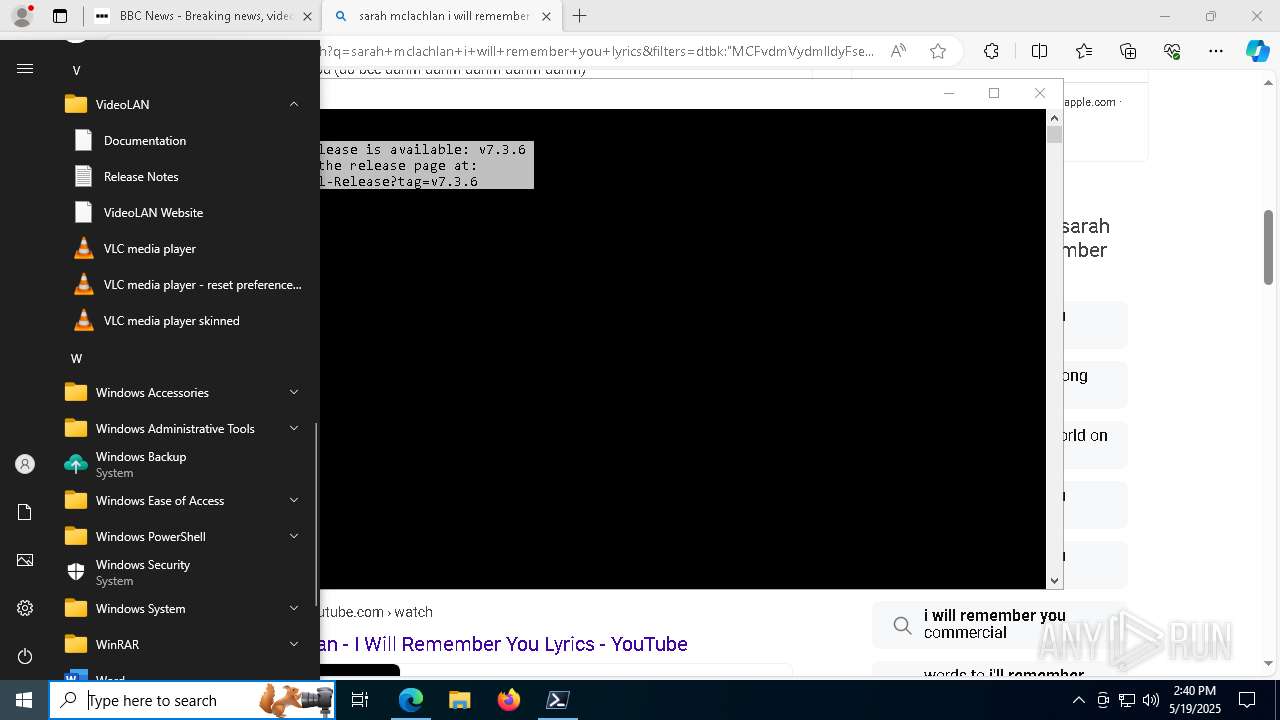Open a new Edge tab

click(x=579, y=16)
